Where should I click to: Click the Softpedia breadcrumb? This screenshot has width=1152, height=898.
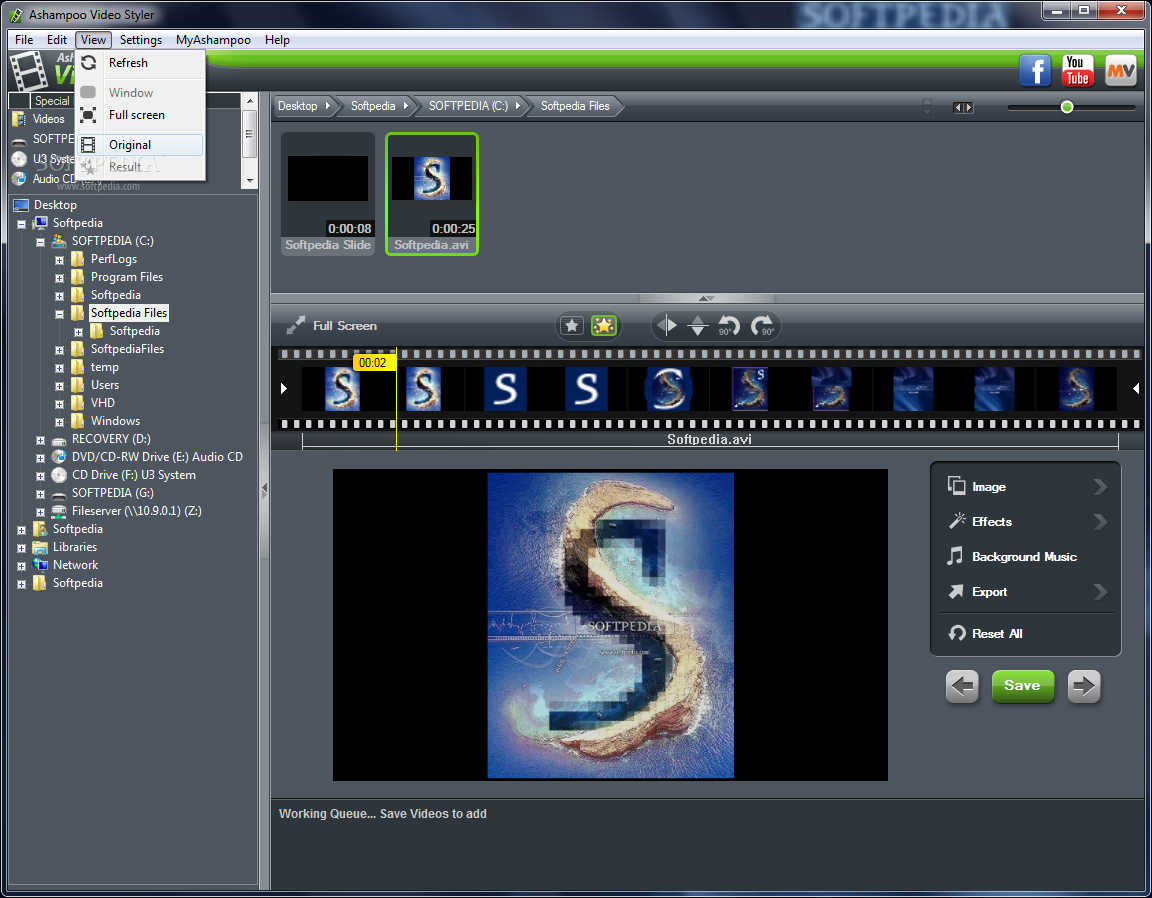[372, 106]
